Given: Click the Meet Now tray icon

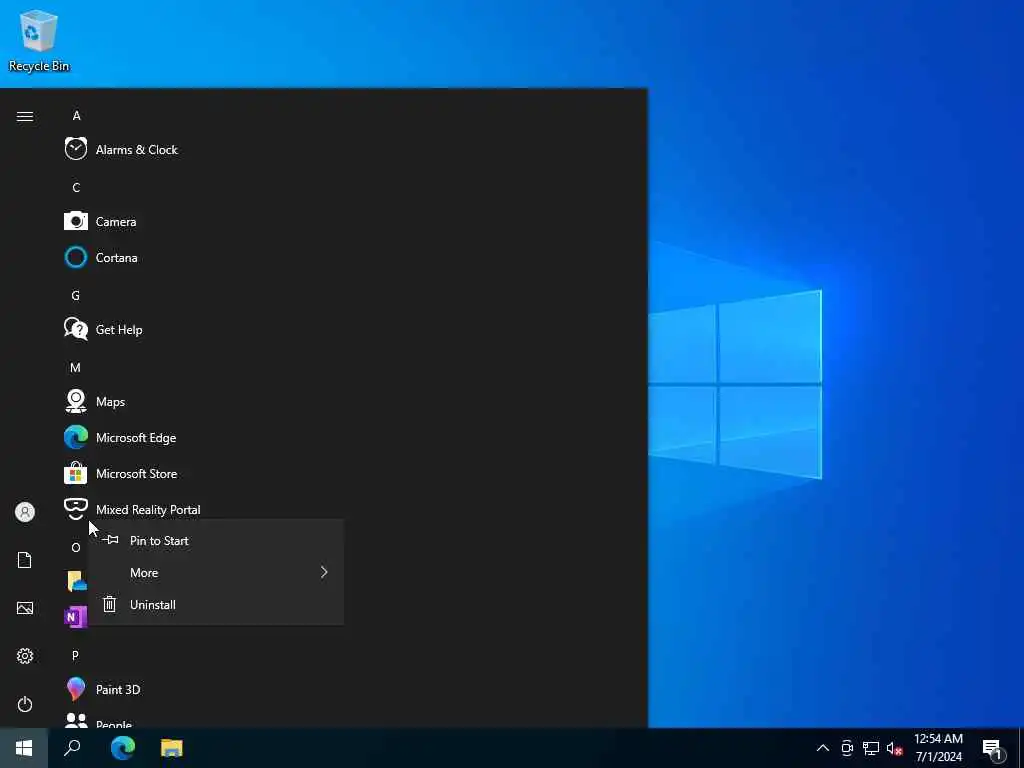Looking at the screenshot, I should 847,748.
